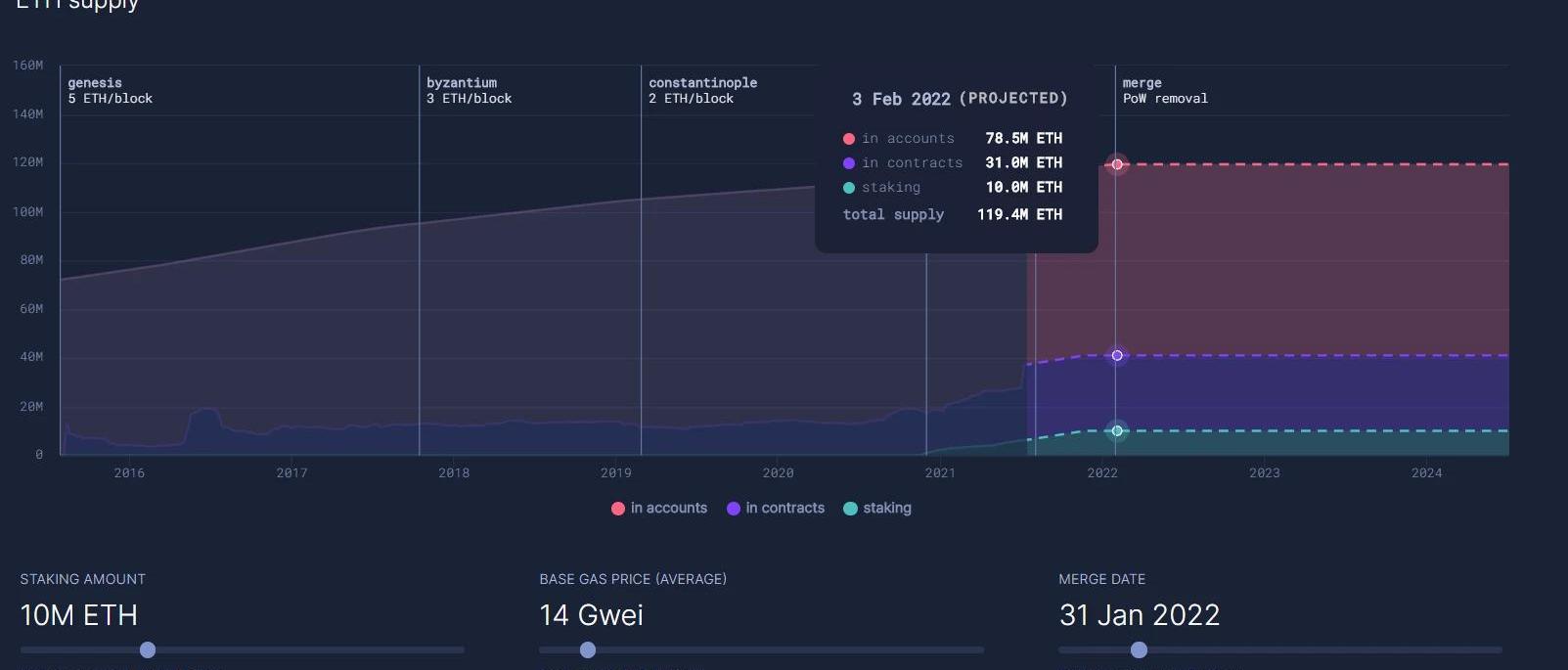Click the pink 'in accounts' chart data point

click(1117, 164)
